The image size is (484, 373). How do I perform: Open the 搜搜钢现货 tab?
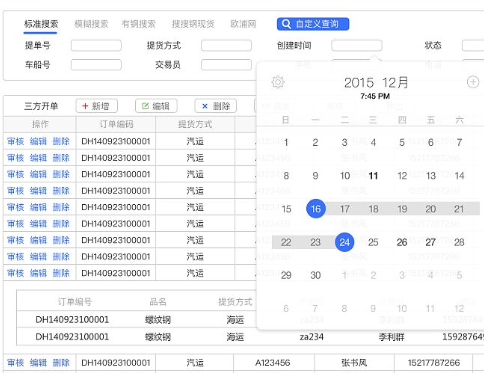(x=193, y=24)
